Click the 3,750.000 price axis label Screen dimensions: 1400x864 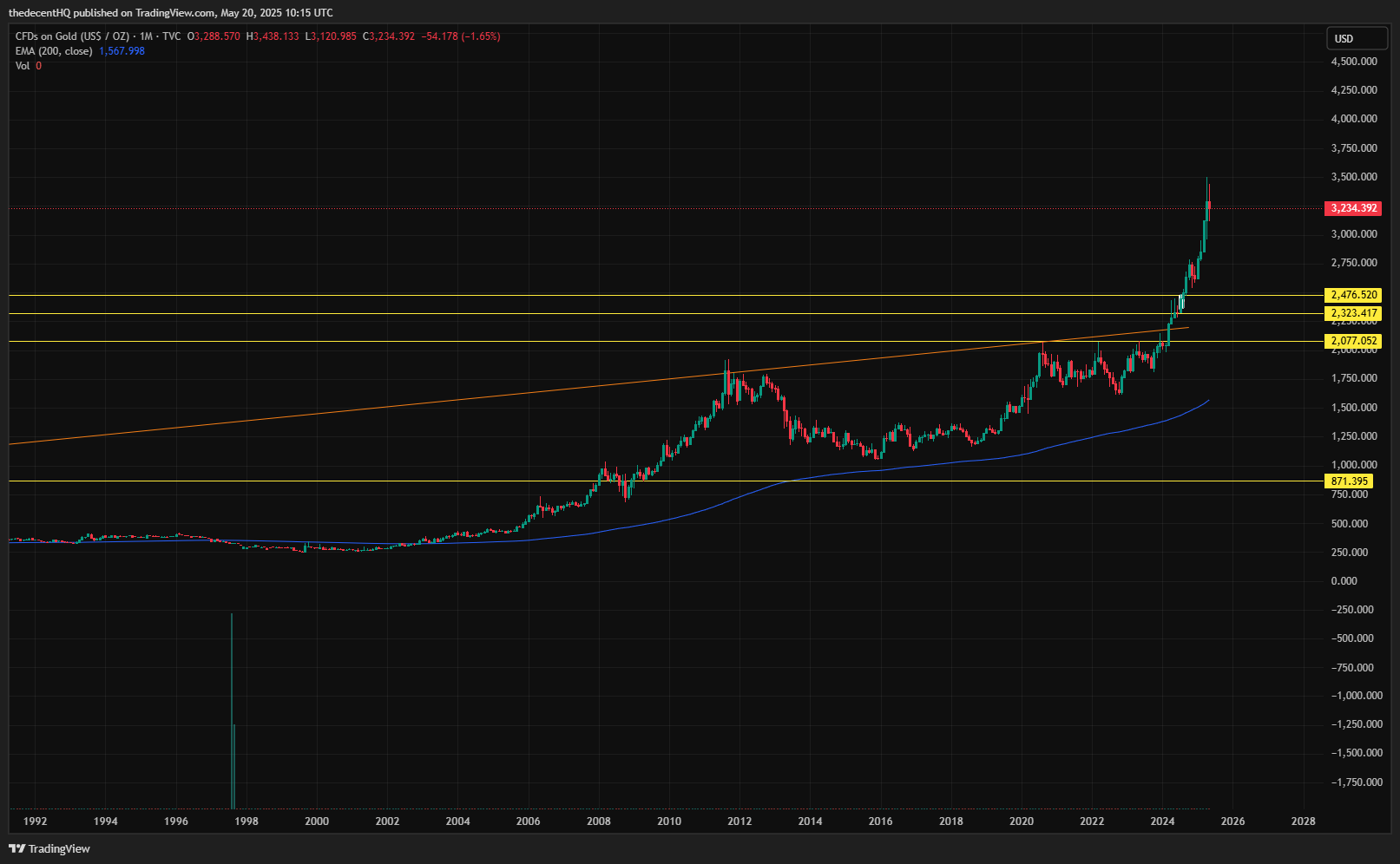point(1354,148)
